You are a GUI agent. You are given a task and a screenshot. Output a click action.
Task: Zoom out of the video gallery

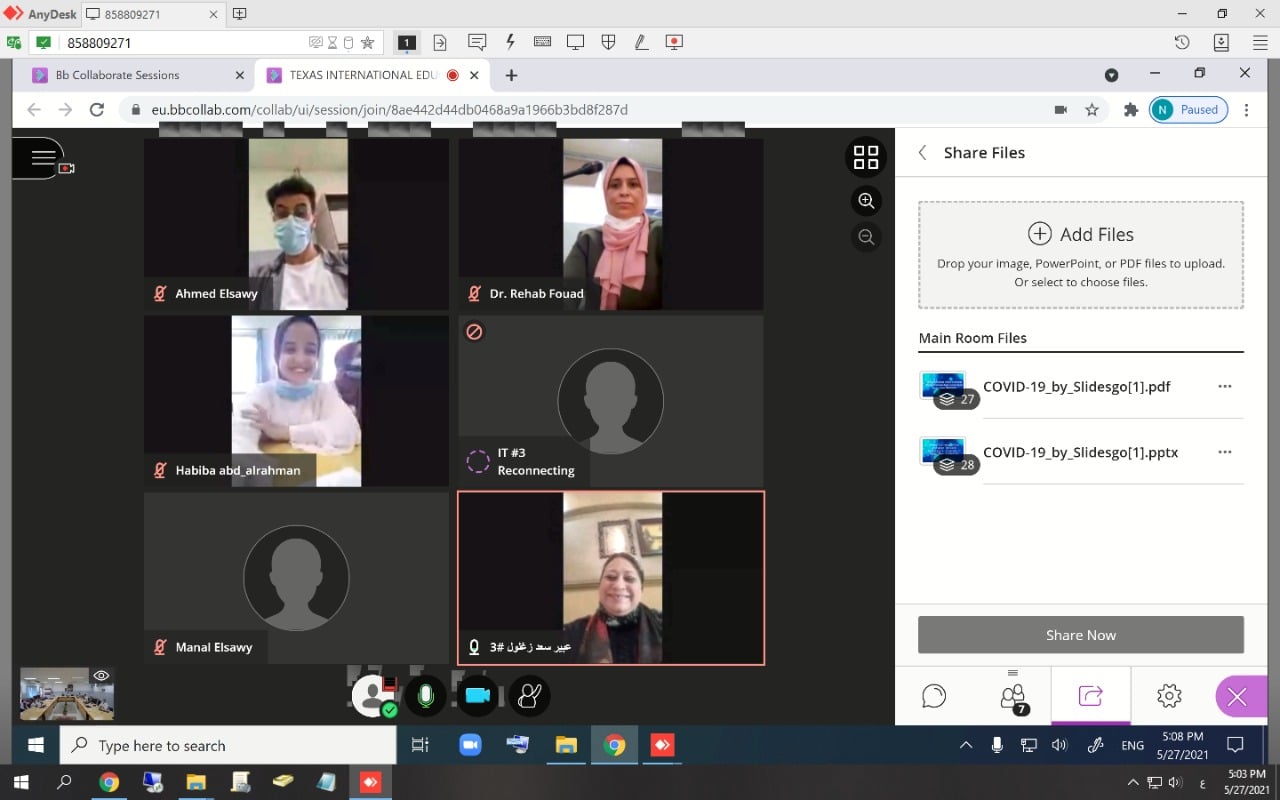pos(866,237)
